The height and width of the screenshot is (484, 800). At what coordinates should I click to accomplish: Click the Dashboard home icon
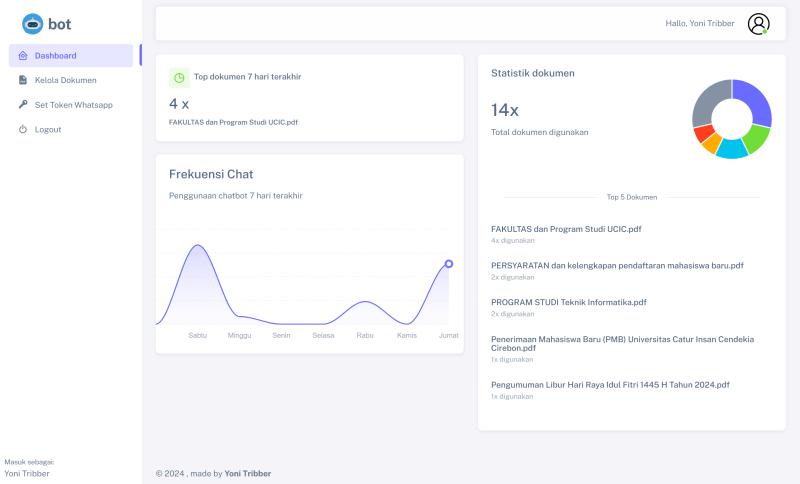[x=23, y=56]
